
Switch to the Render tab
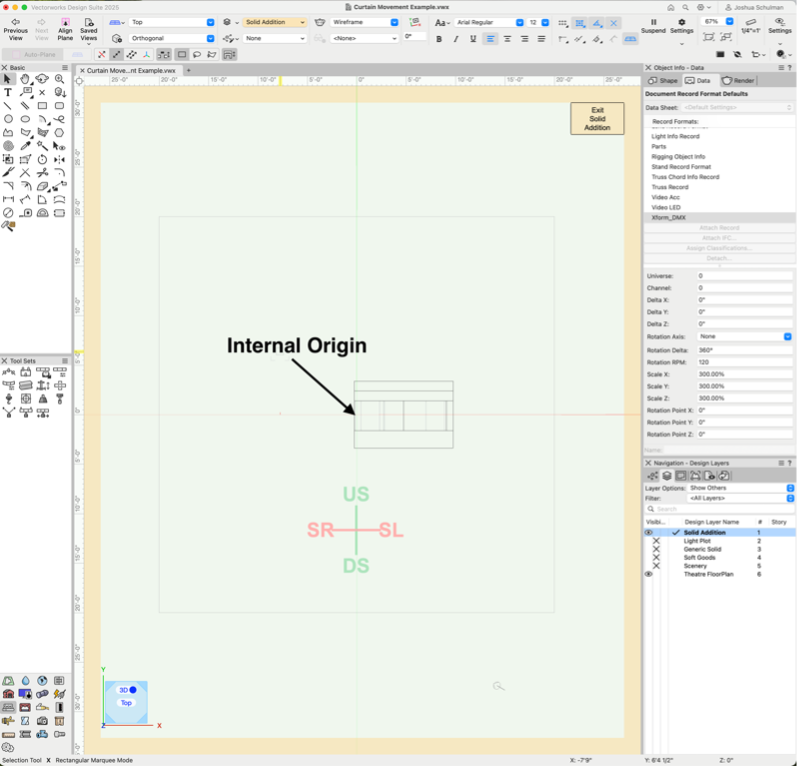tap(739, 80)
